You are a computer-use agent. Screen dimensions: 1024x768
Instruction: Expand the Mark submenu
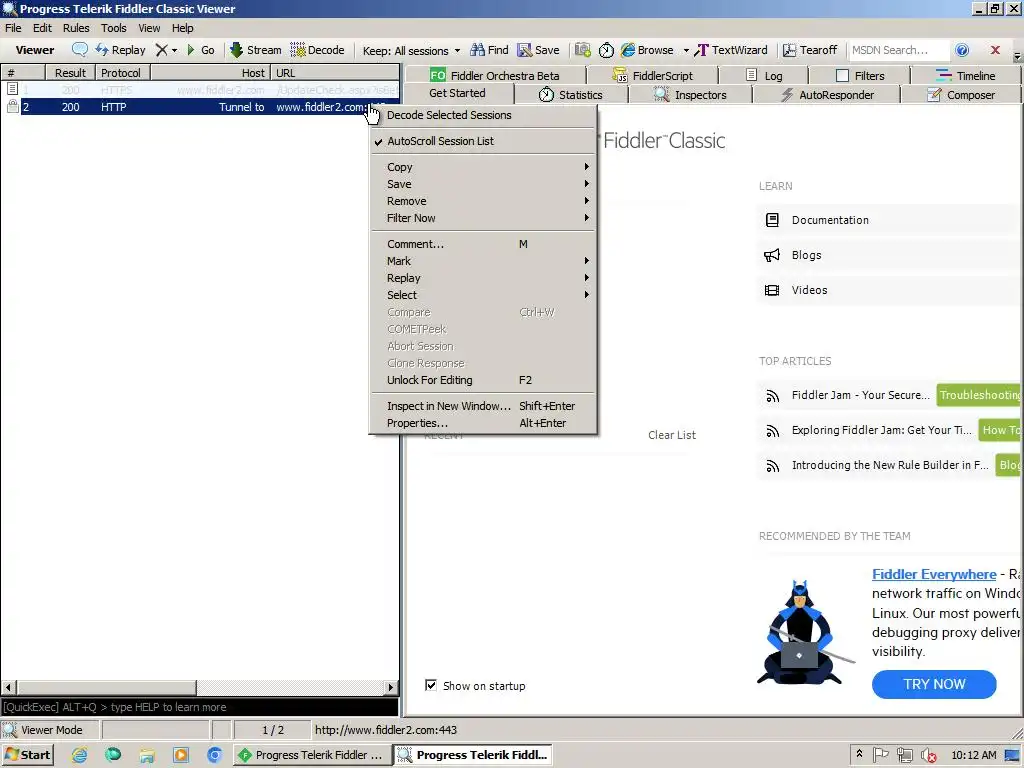click(x=483, y=261)
